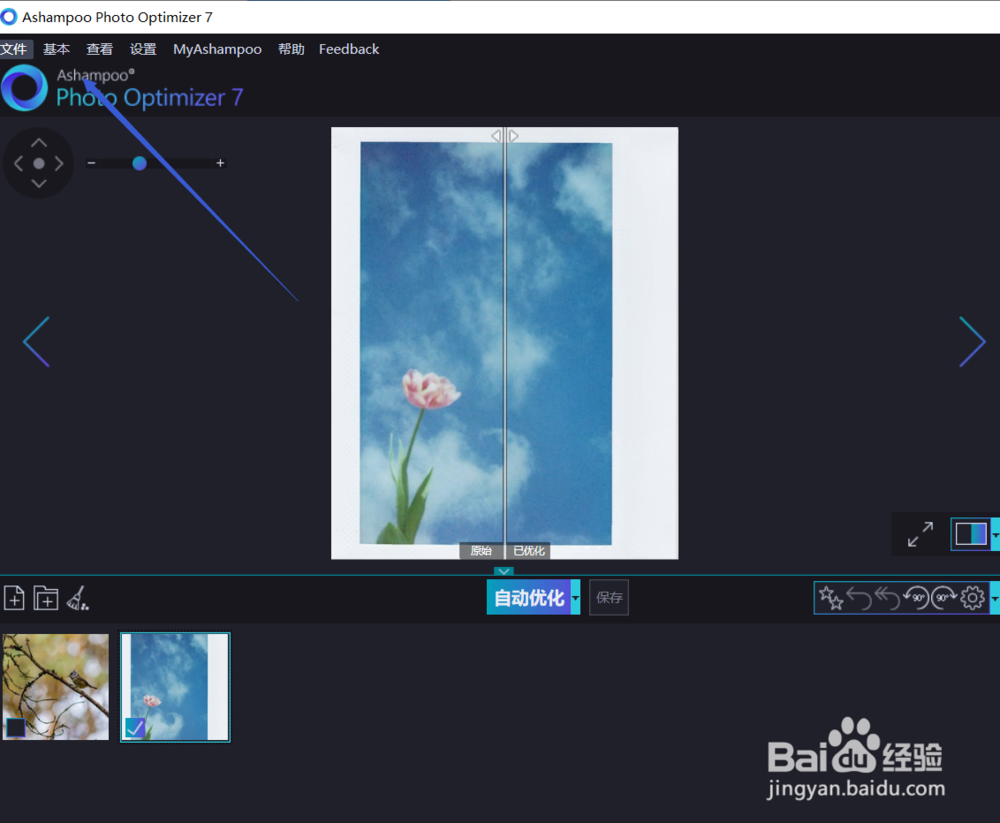The image size is (1000, 823).
Task: Rotate image 90° clockwise
Action: tap(944, 598)
